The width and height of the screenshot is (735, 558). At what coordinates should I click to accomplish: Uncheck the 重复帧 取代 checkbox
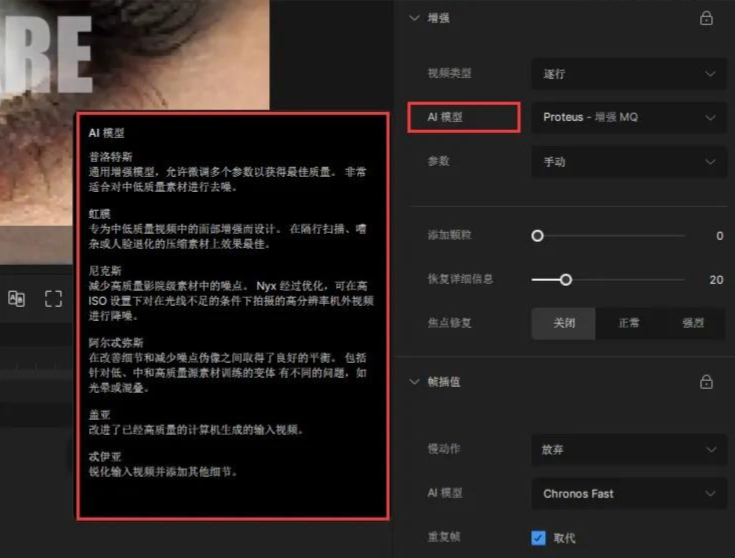pyautogui.click(x=538, y=537)
